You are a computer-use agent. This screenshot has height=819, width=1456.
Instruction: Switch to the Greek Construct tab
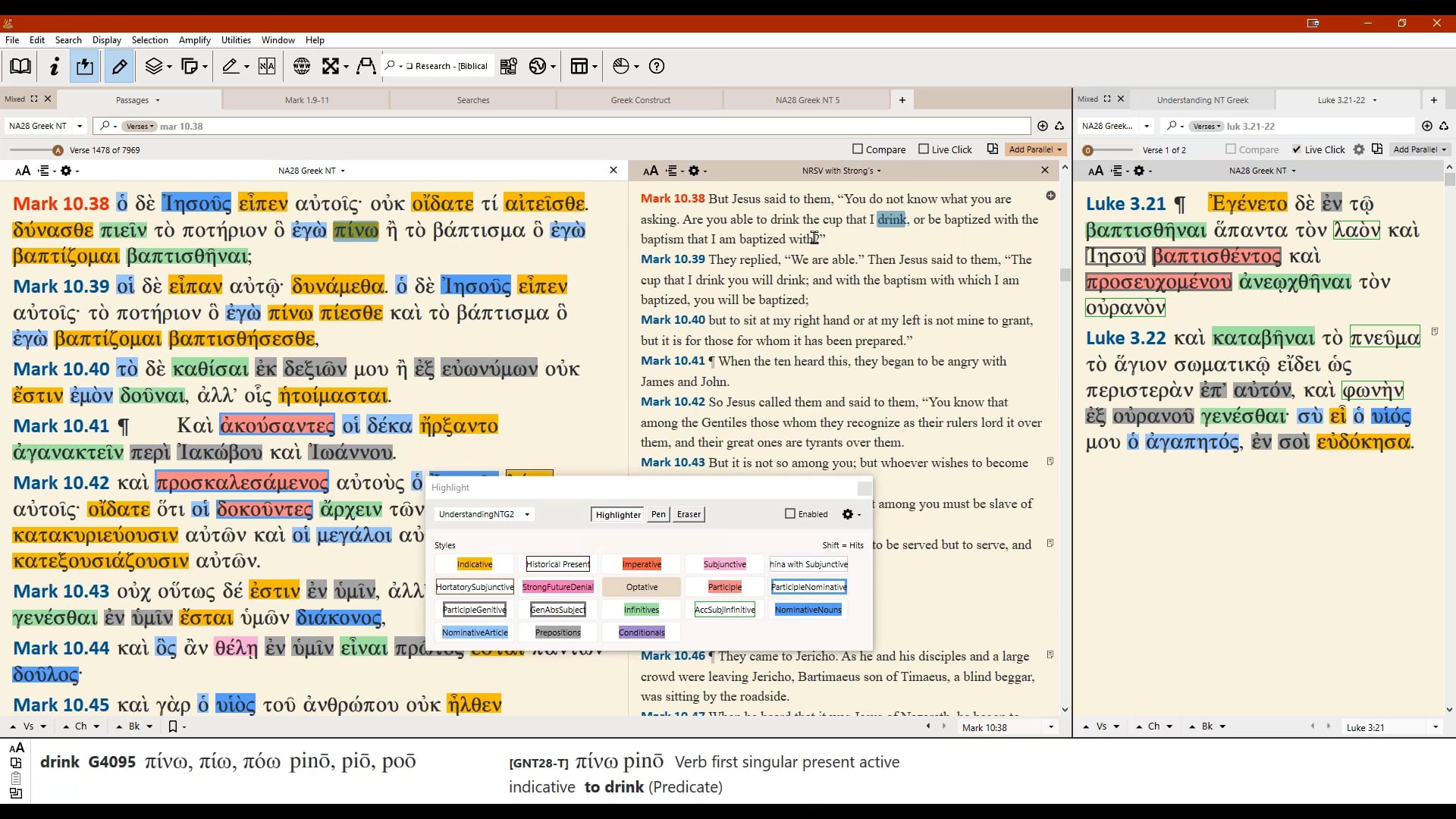pos(639,99)
